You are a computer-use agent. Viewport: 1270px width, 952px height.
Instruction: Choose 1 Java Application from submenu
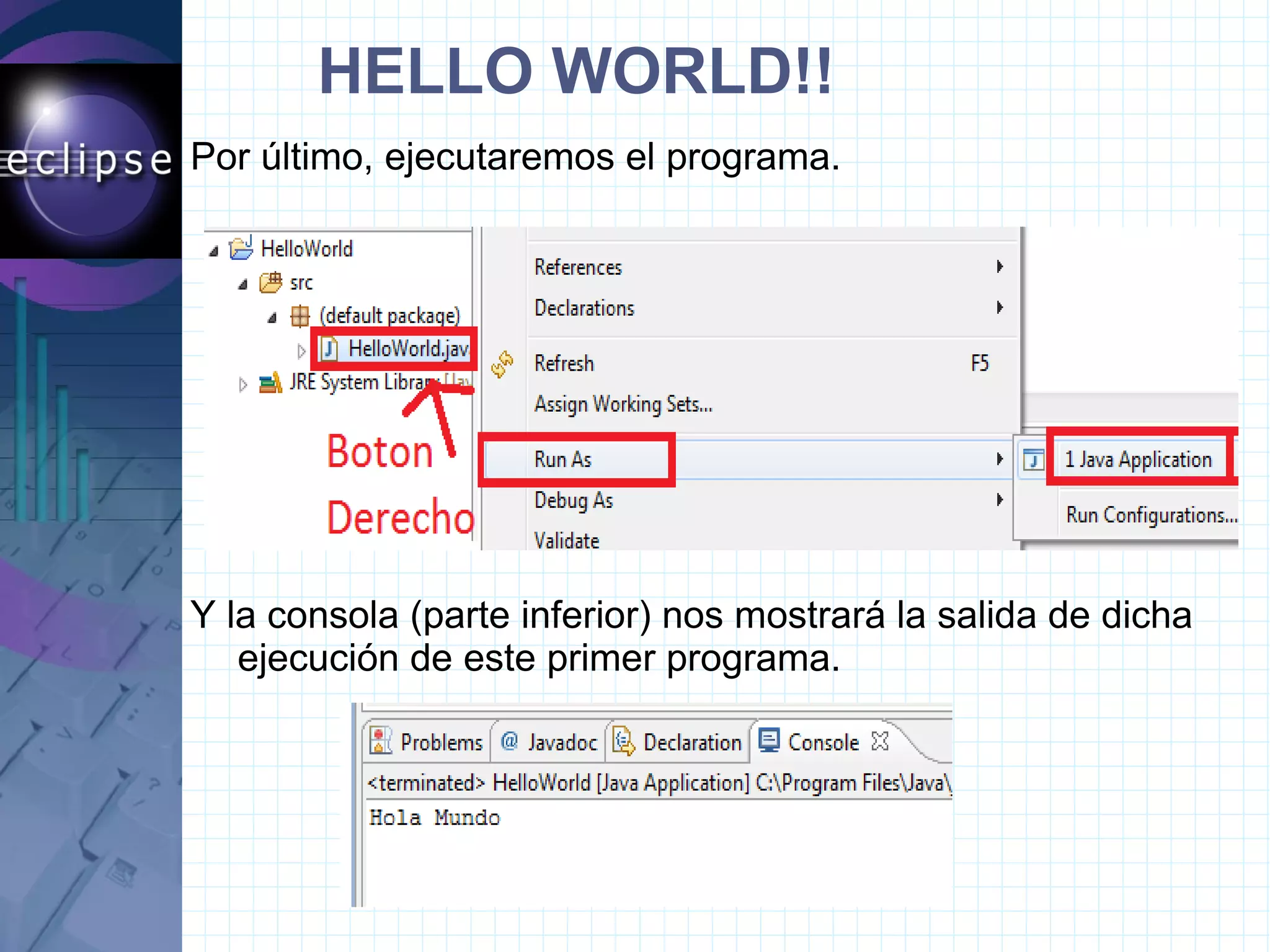pyautogui.click(x=1138, y=460)
